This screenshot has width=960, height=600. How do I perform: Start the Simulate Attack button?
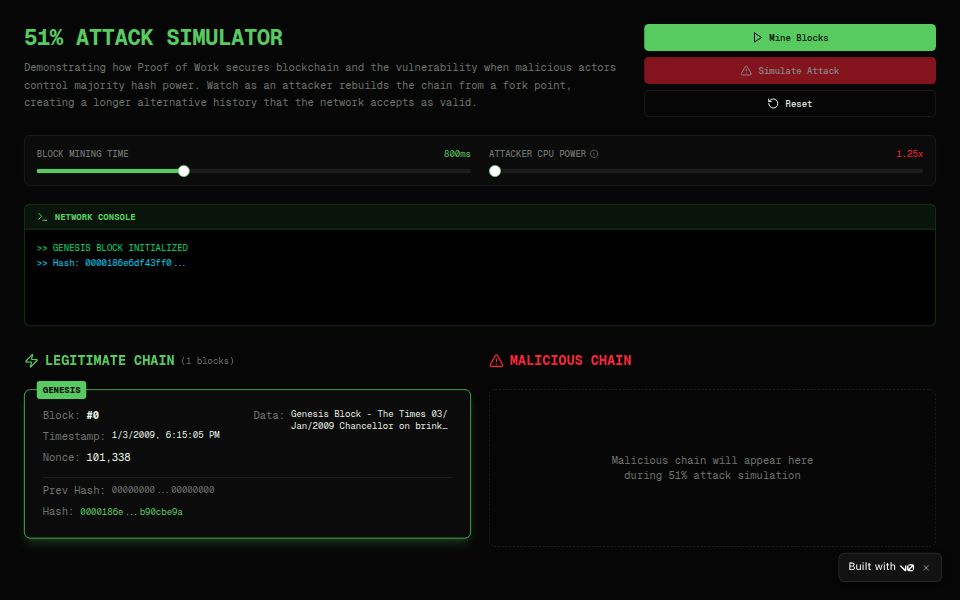tap(789, 70)
